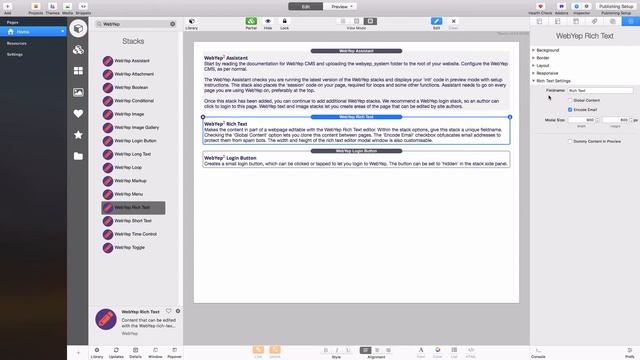Click the Fieldname input field
Viewport: 640px width, 360px height.
[x=600, y=91]
